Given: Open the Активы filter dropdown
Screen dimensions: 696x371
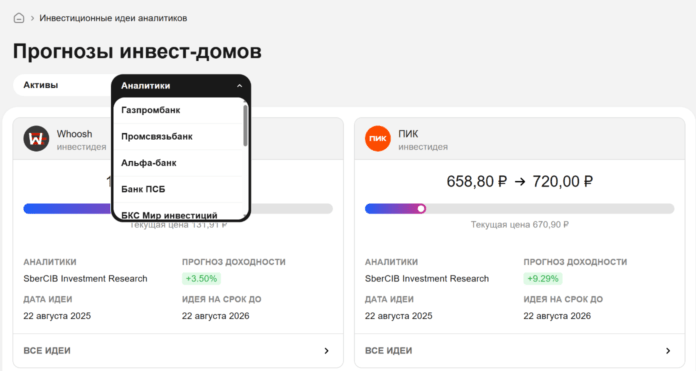Looking at the screenshot, I should pyautogui.click(x=62, y=85).
